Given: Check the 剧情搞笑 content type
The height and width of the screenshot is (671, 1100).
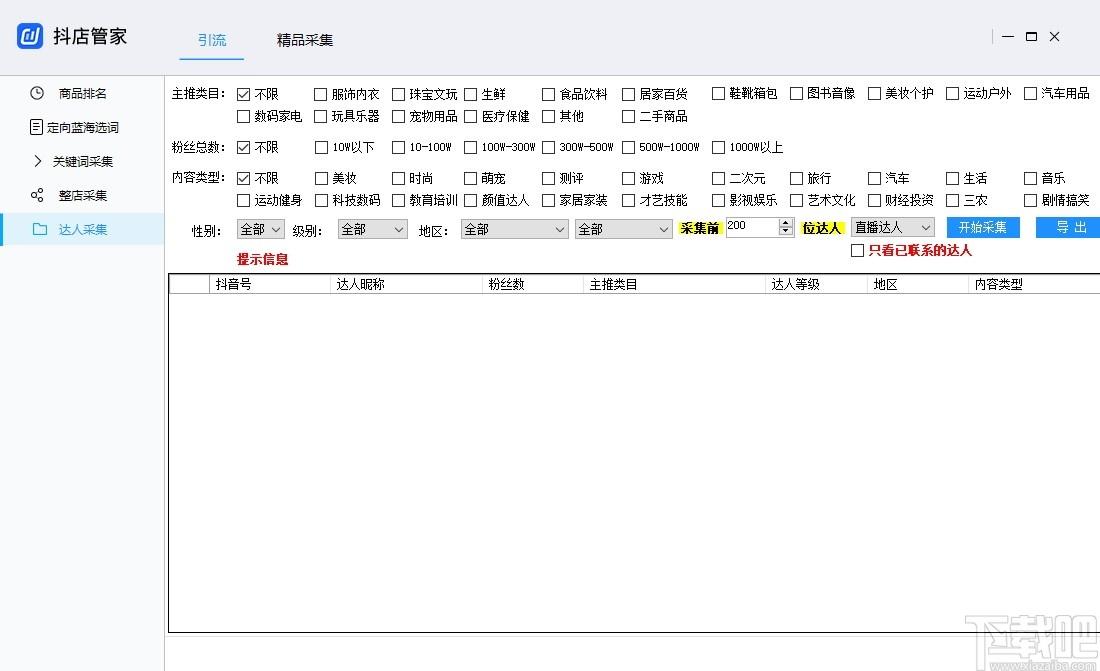Looking at the screenshot, I should click(1031, 201).
